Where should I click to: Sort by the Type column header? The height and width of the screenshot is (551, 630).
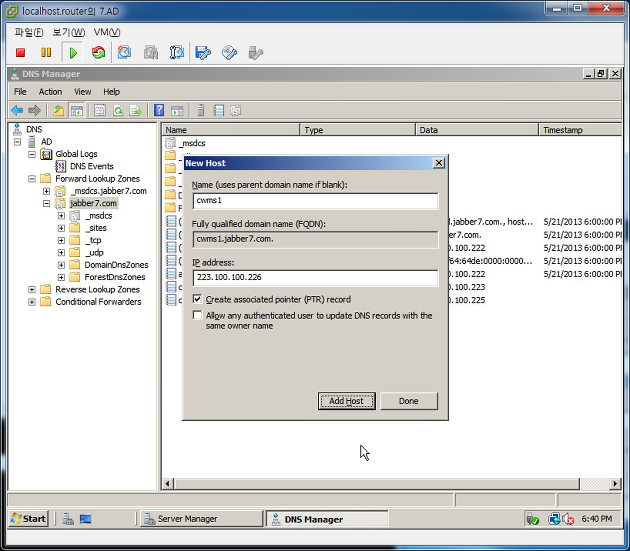click(357, 130)
